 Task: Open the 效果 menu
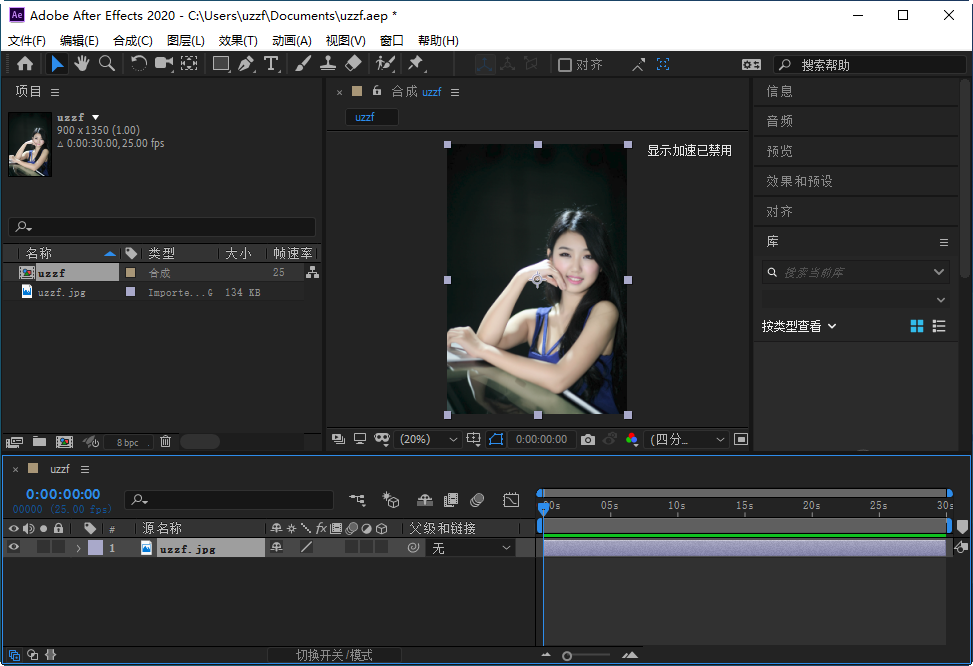coord(237,40)
